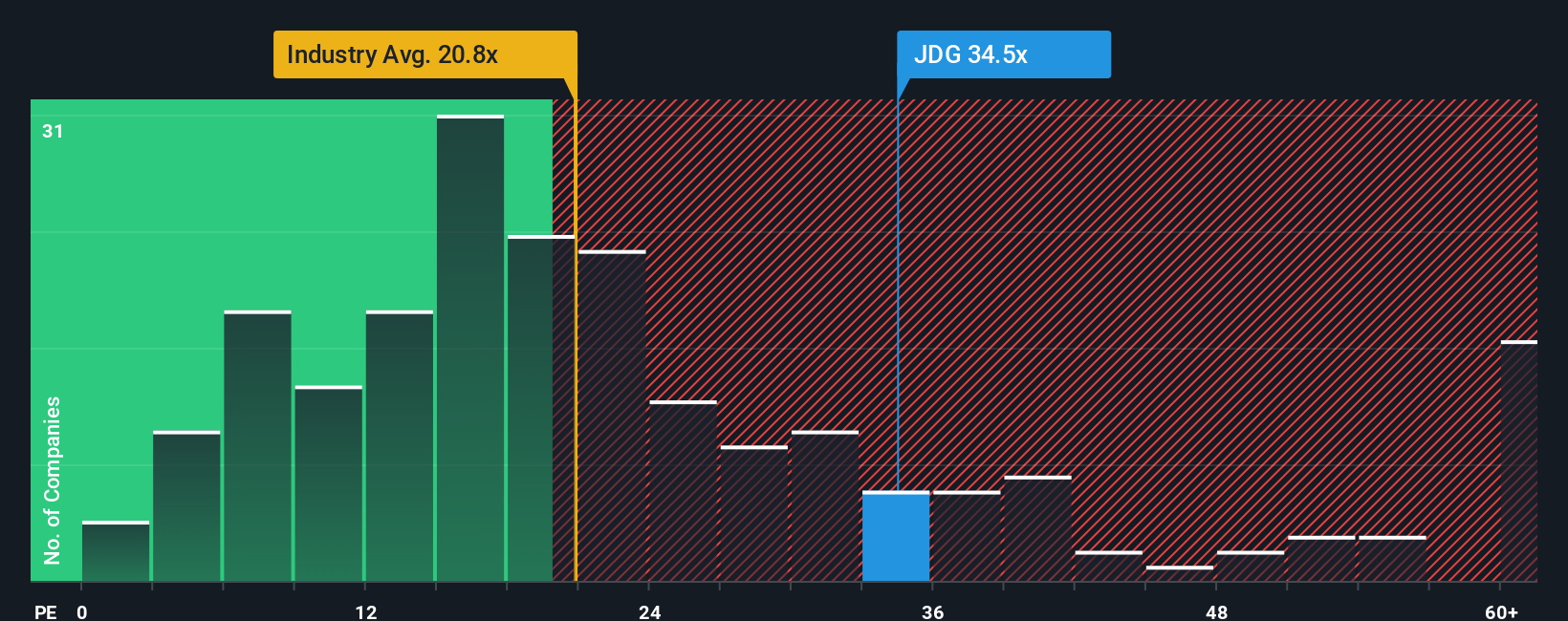The height and width of the screenshot is (621, 1568).
Task: Click the No. of Companies axis title
Action: (x=52, y=480)
